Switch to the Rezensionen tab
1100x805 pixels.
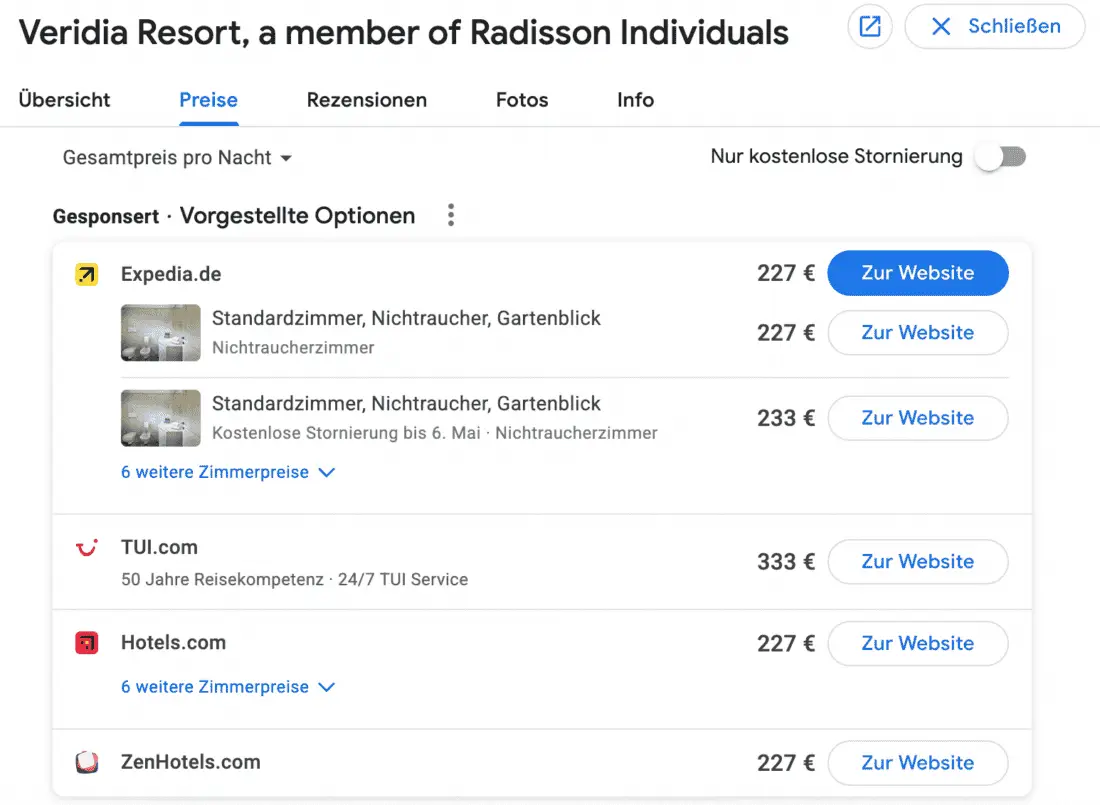(x=366, y=100)
